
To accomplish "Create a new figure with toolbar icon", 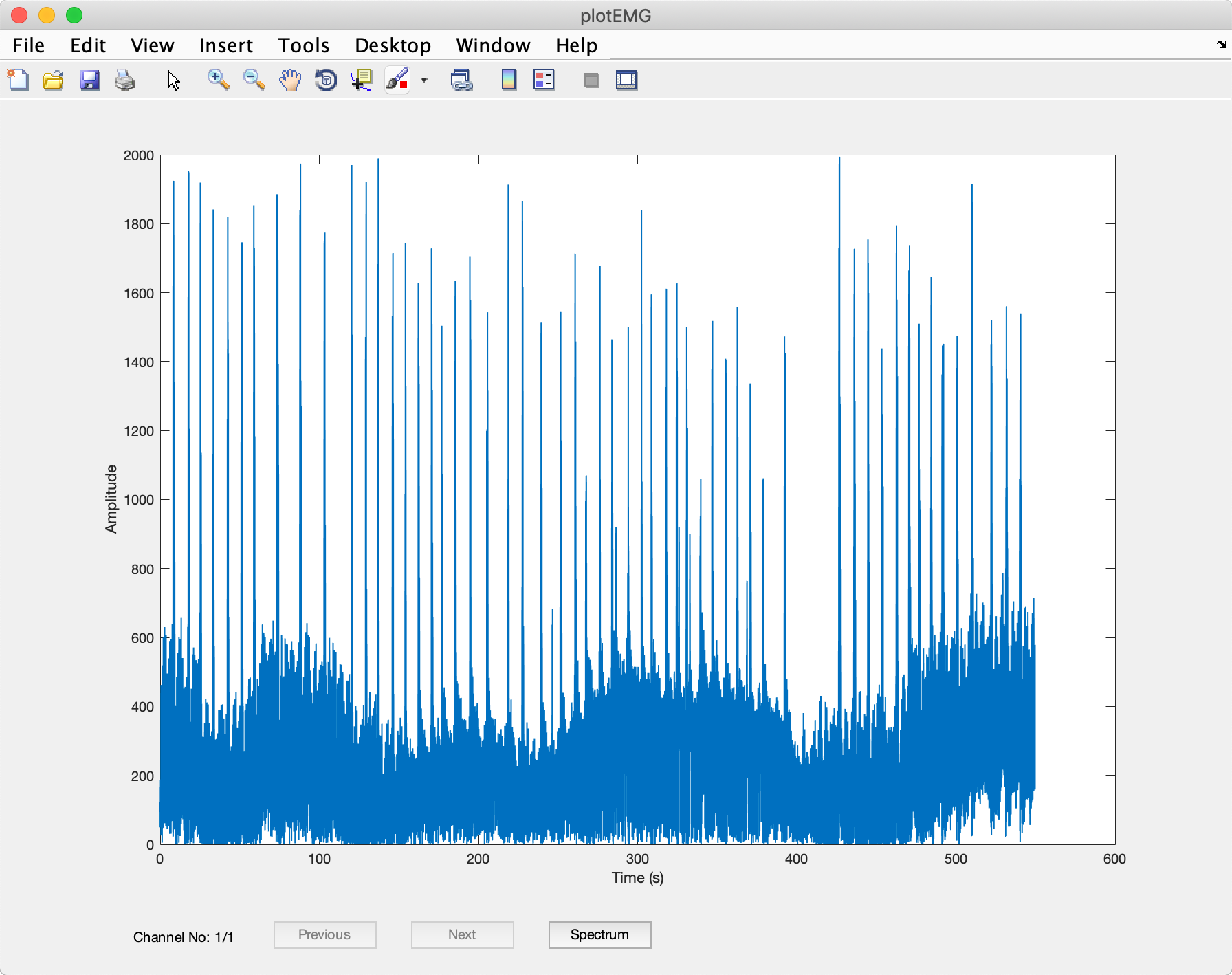I will pyautogui.click(x=18, y=80).
